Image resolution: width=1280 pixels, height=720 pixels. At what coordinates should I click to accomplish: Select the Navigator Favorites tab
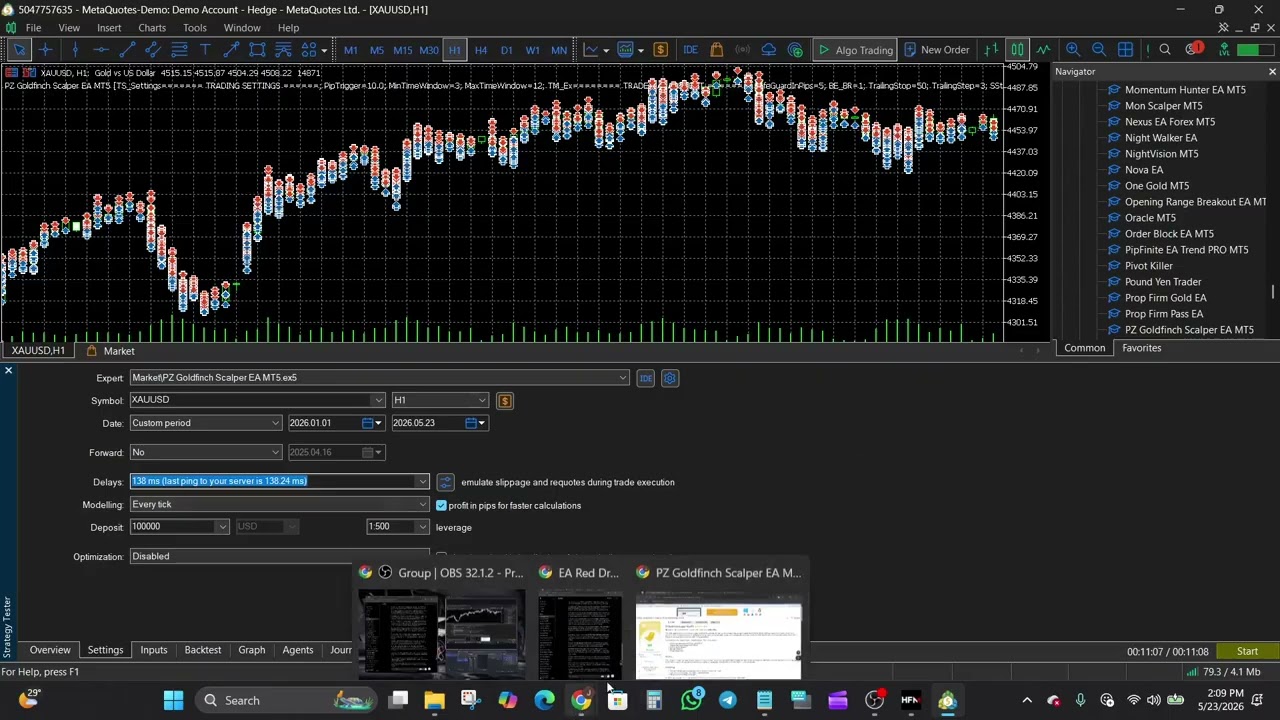[1141, 348]
